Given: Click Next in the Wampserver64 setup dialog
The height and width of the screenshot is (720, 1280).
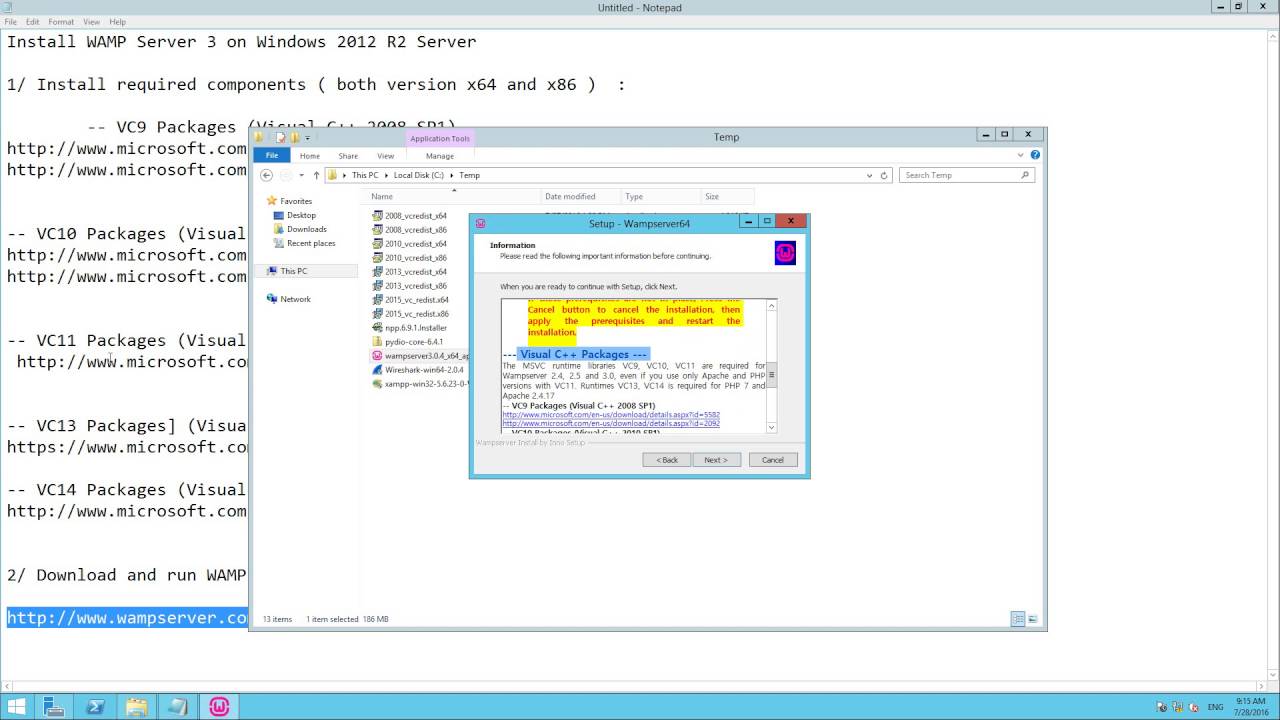Looking at the screenshot, I should 716,460.
